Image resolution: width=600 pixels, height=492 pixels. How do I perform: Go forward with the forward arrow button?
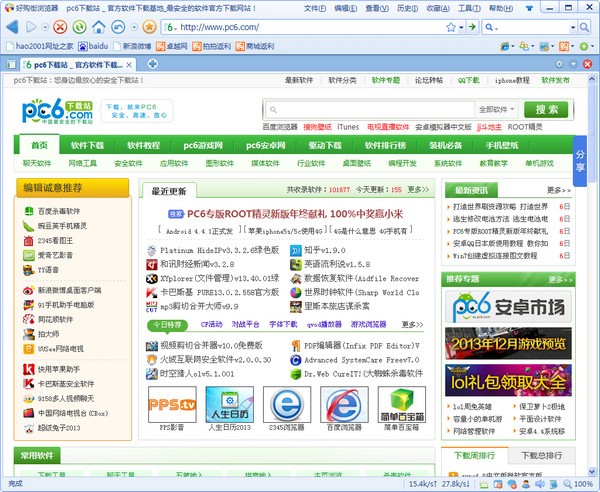point(31,27)
